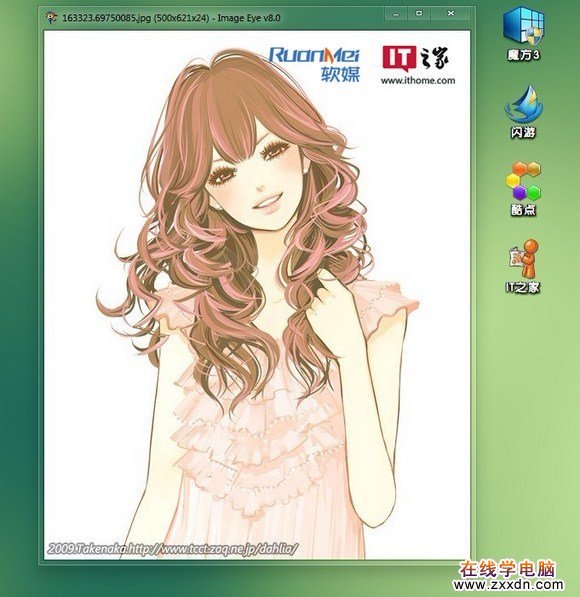Click the red IT logo in the image
This screenshot has height=597, width=580.
(x=398, y=57)
